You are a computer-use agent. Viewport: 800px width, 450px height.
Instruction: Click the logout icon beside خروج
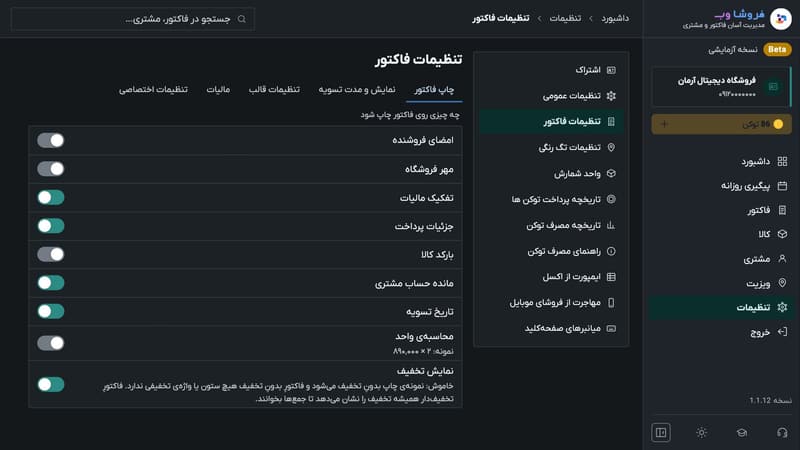click(782, 332)
